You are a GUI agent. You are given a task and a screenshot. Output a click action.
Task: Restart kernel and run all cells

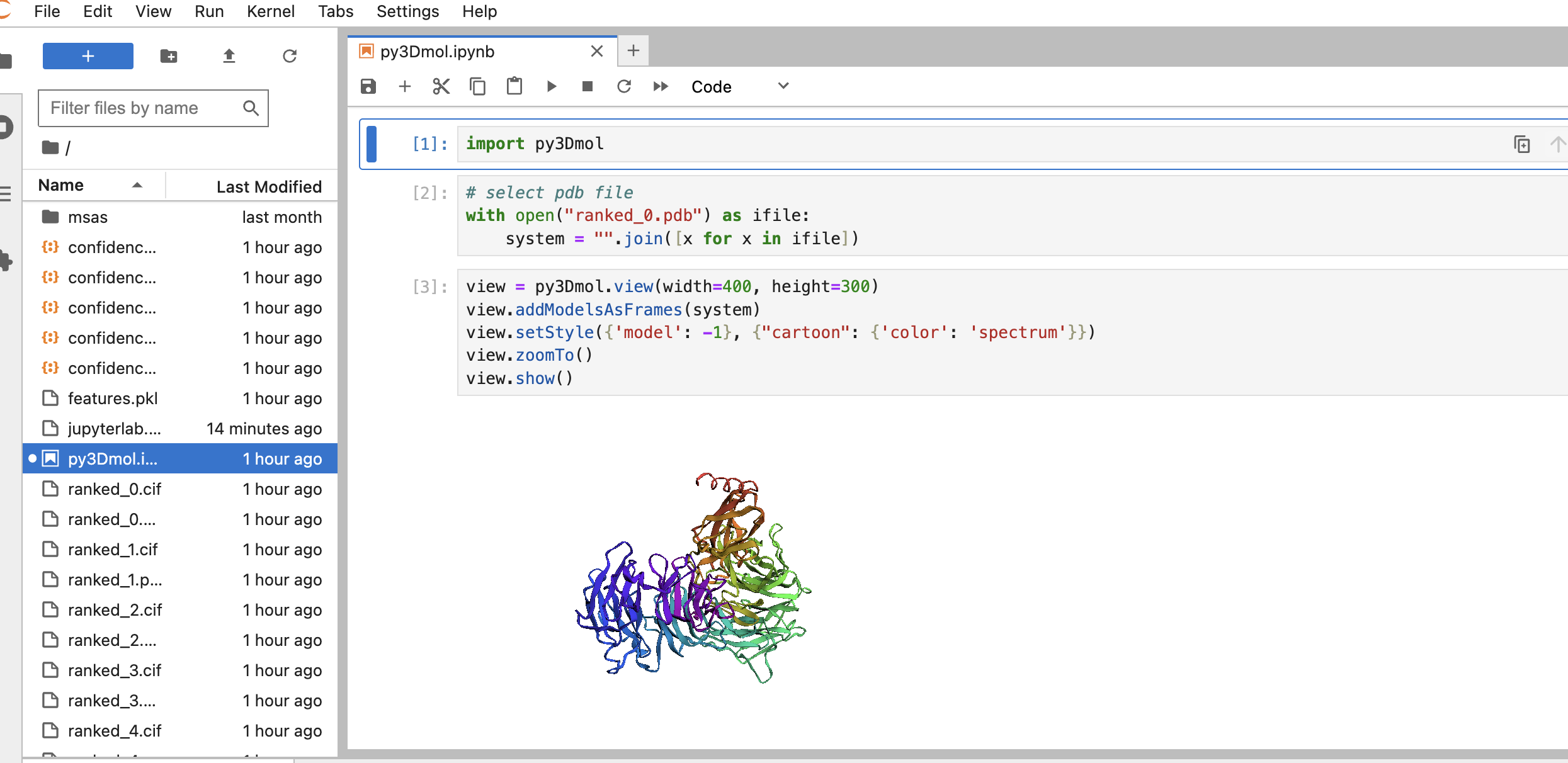[661, 86]
